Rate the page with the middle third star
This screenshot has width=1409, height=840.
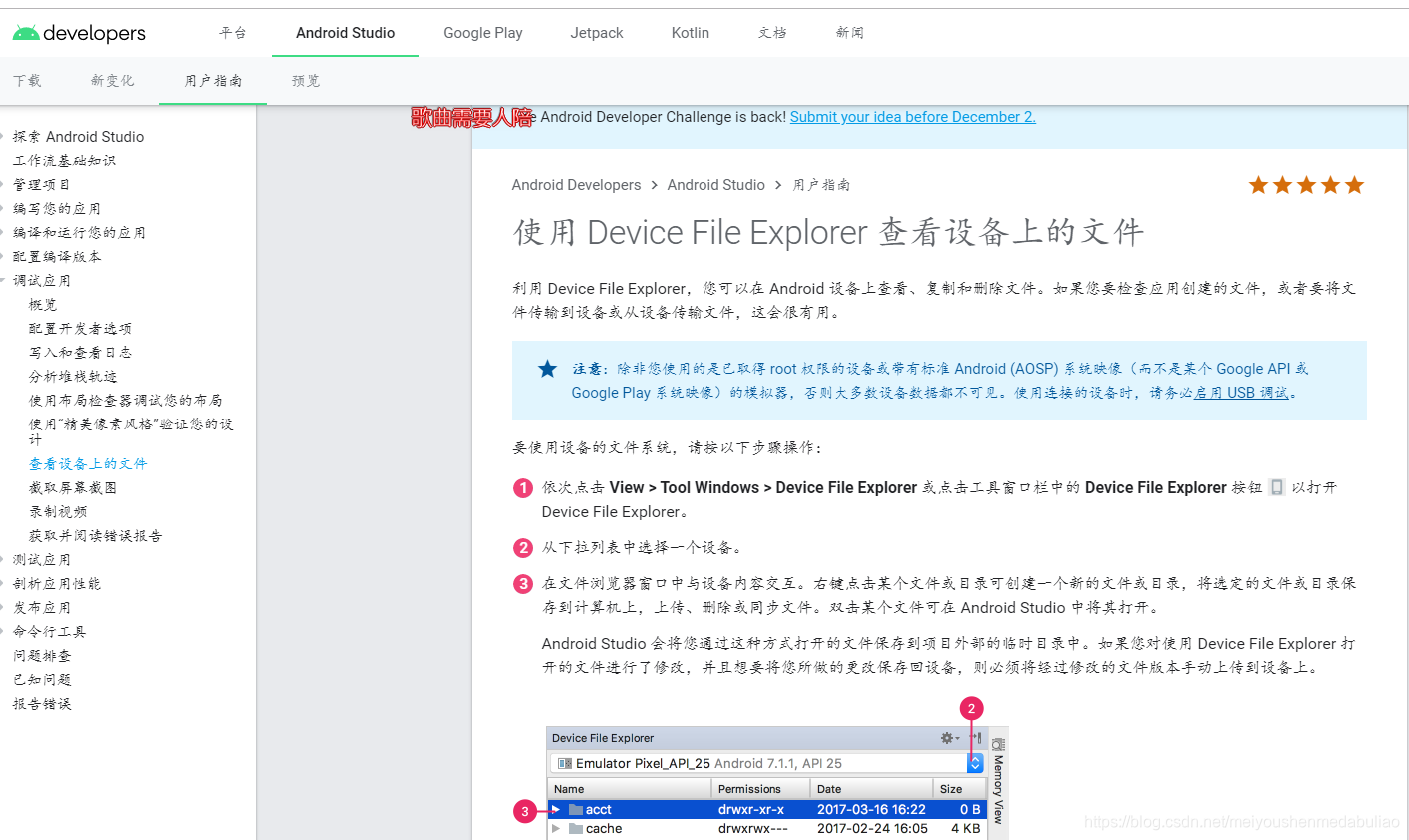point(1306,185)
